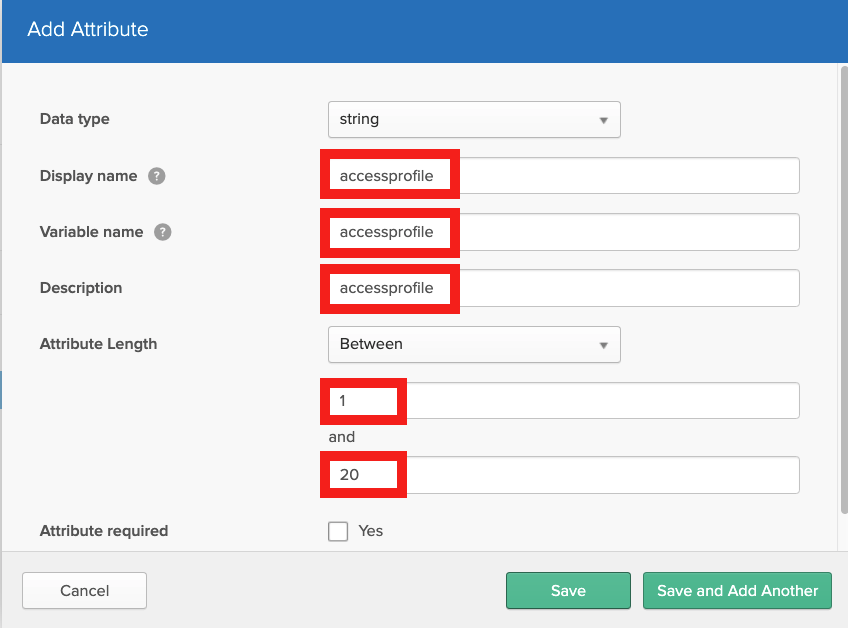Click Save and Add Another
The height and width of the screenshot is (628, 848).
[x=737, y=590]
